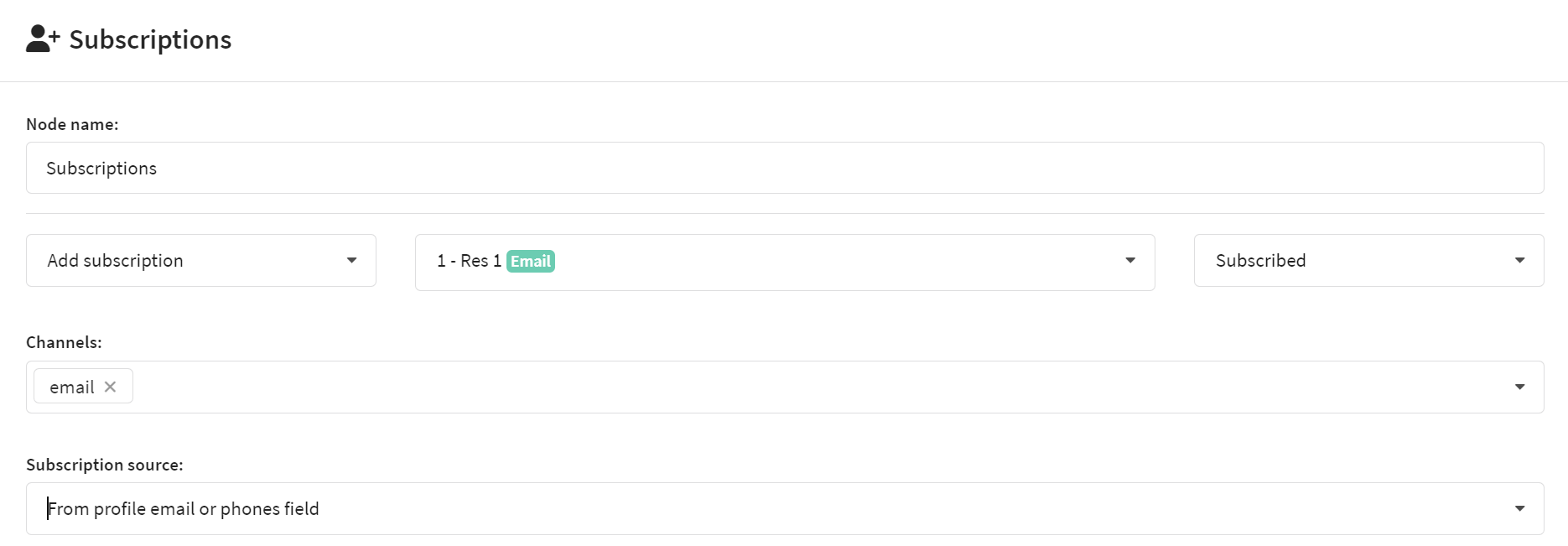Click the add-user Subscriptions header icon
Screen dimensions: 1568x546
coord(43,39)
